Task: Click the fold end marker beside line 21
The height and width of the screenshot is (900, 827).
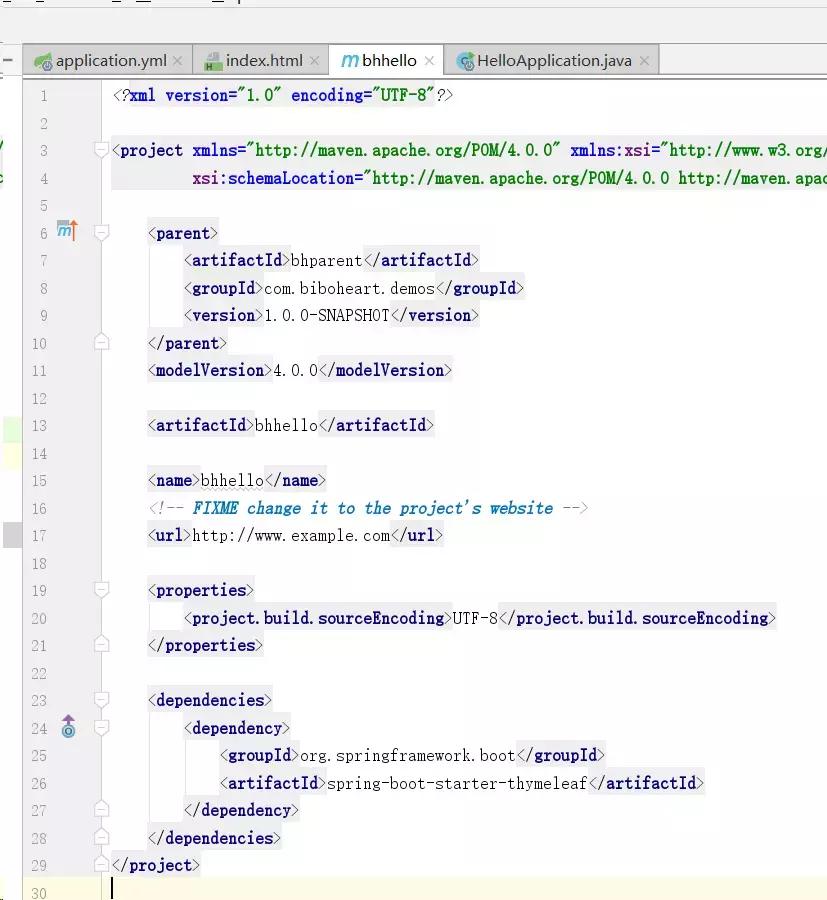Action: click(100, 644)
